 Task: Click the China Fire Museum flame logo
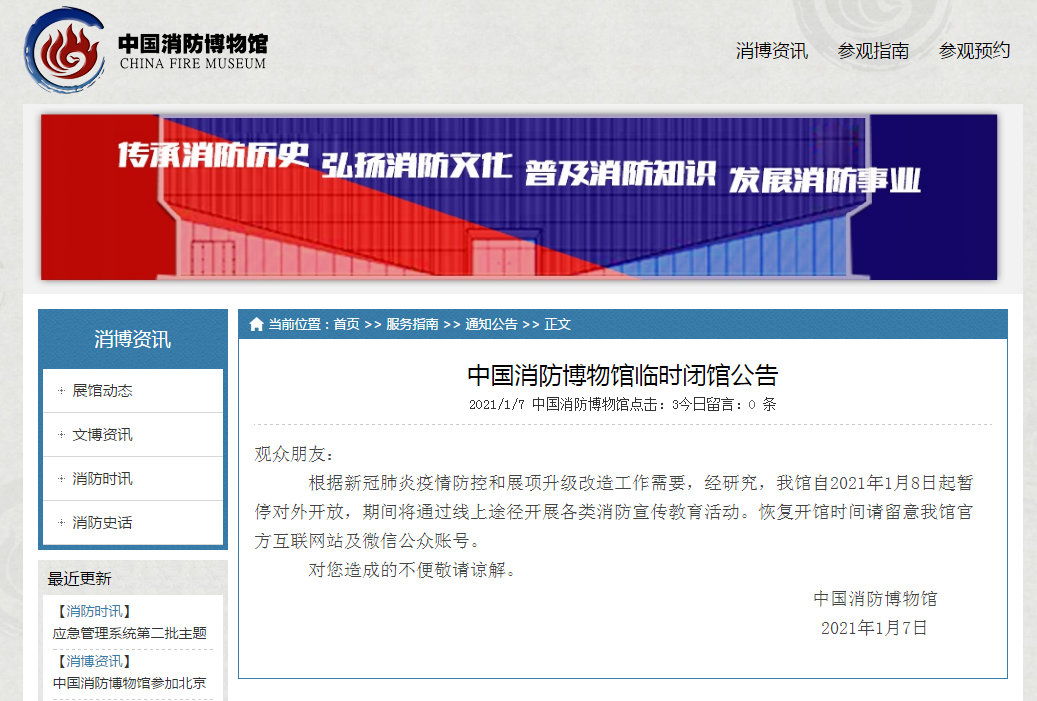pyautogui.click(x=65, y=50)
